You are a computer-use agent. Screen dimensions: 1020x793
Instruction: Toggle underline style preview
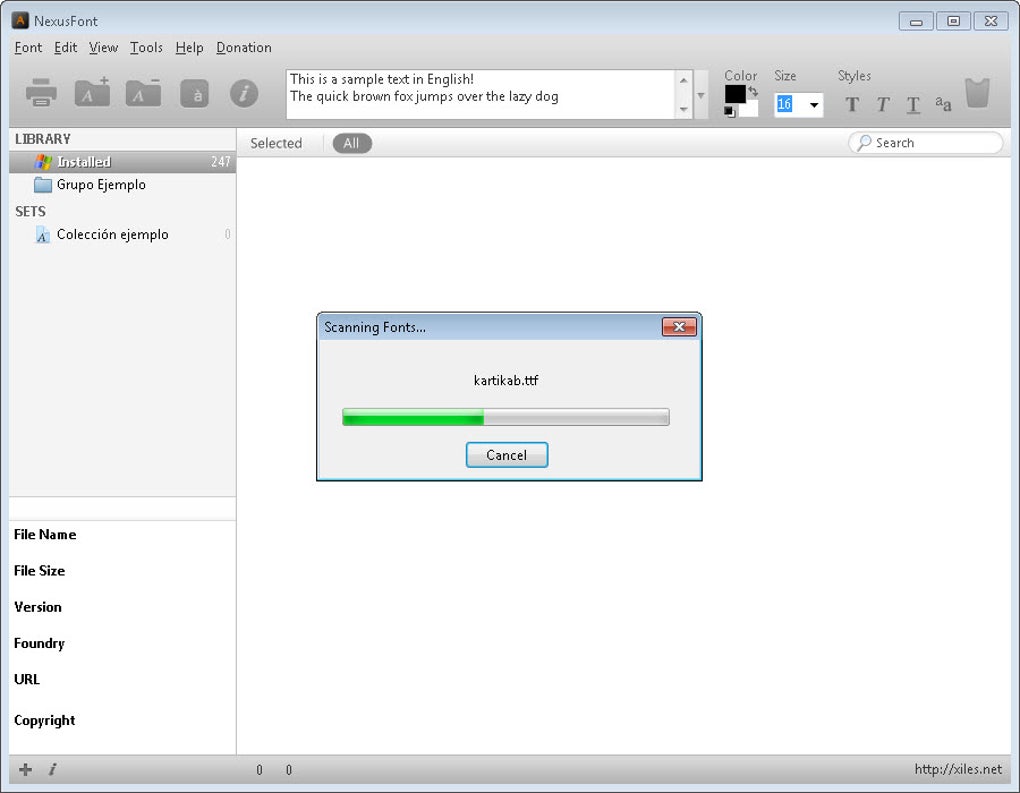coord(913,104)
